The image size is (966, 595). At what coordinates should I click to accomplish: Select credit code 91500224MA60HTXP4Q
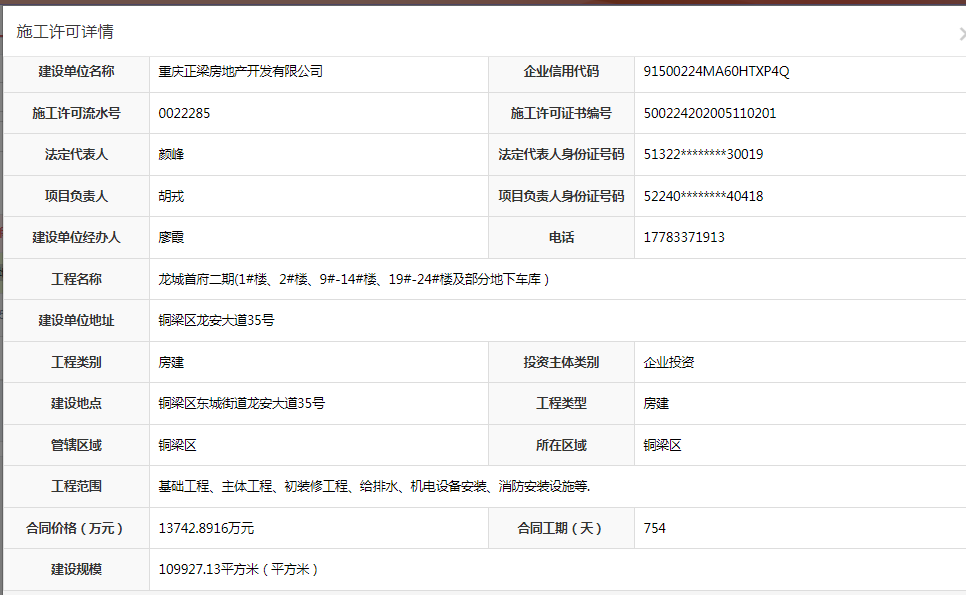pos(716,72)
